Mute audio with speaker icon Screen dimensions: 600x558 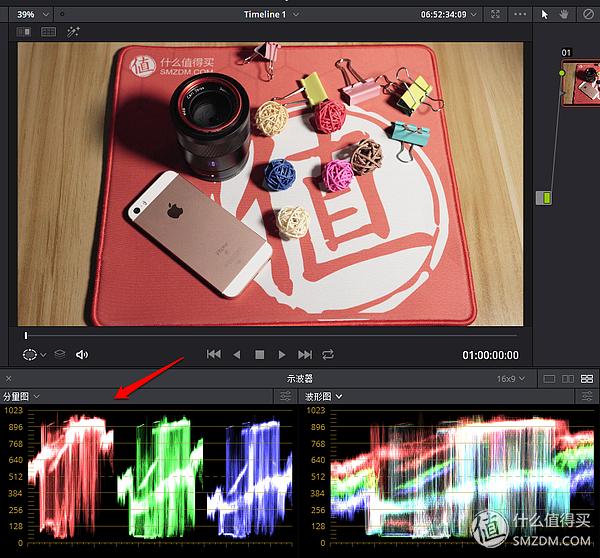(82, 355)
